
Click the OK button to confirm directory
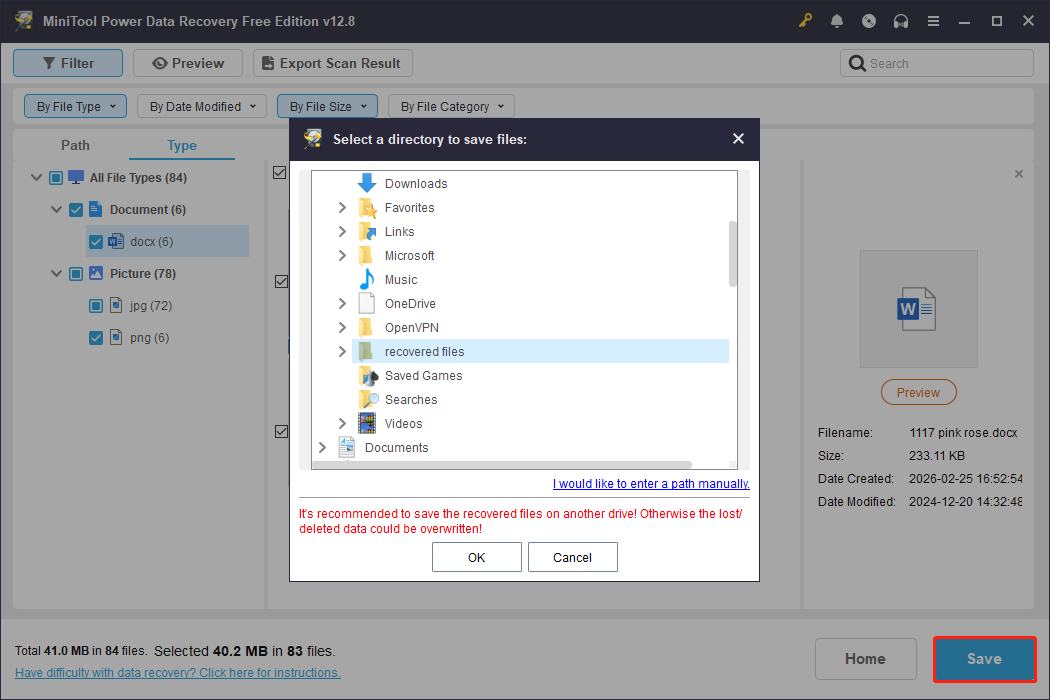coord(477,557)
